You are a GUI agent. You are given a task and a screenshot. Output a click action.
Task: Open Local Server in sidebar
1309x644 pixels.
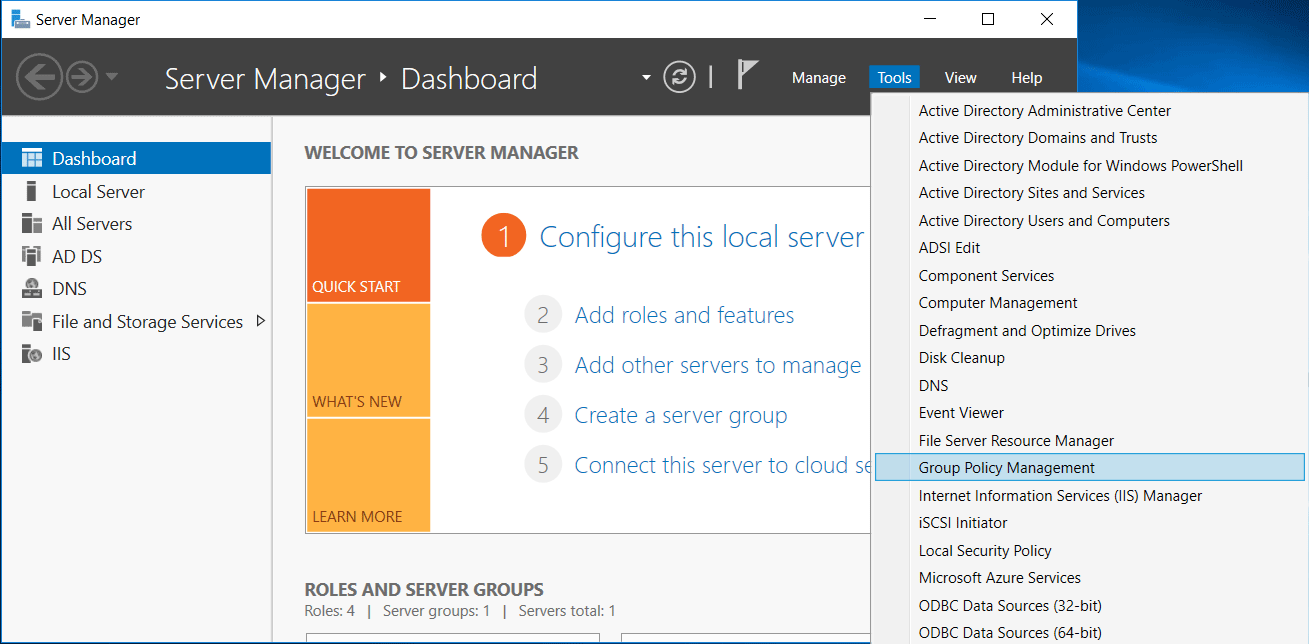[136, 192]
